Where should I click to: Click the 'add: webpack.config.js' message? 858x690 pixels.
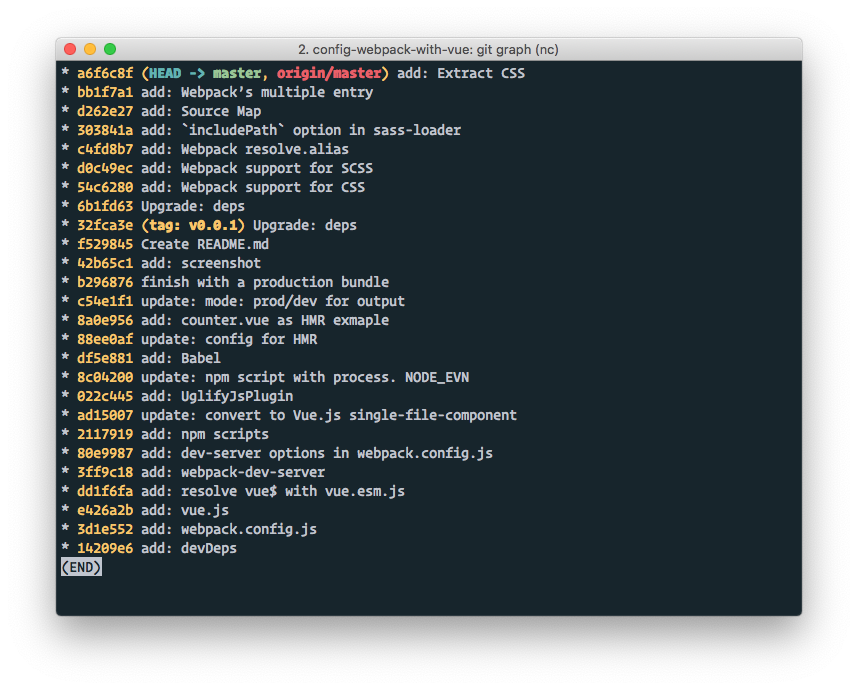(229, 530)
